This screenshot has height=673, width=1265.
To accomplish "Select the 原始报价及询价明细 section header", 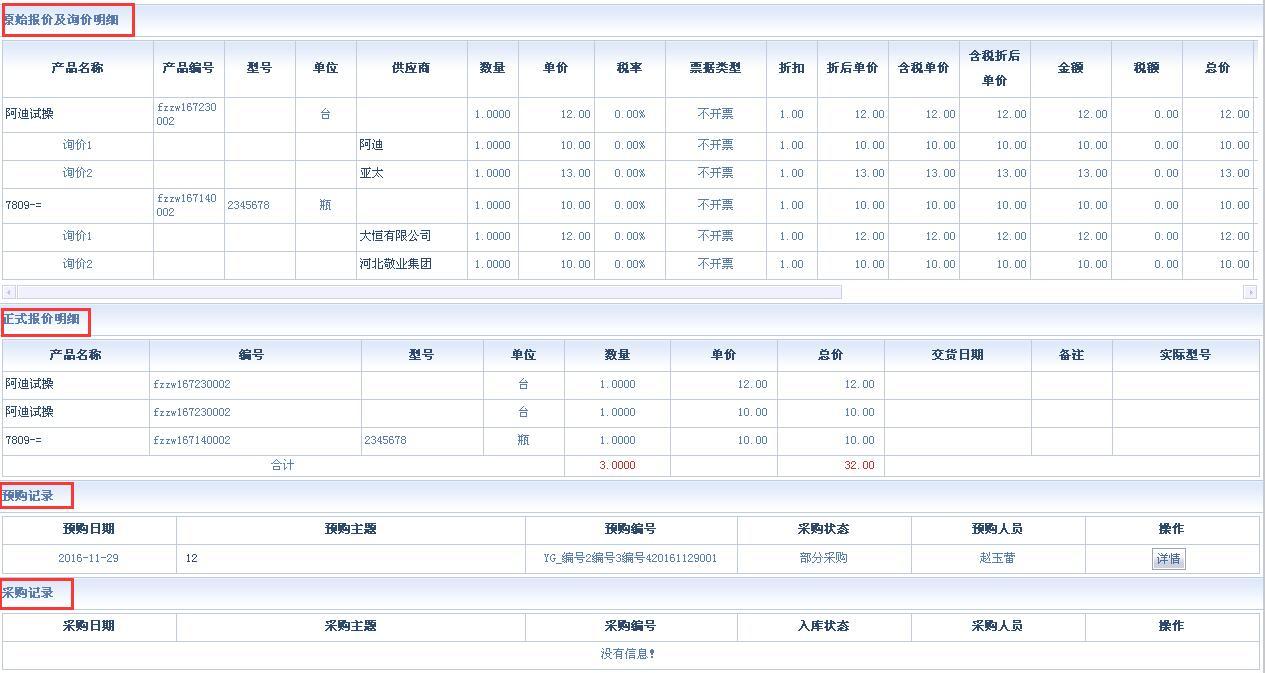I will click(65, 20).
